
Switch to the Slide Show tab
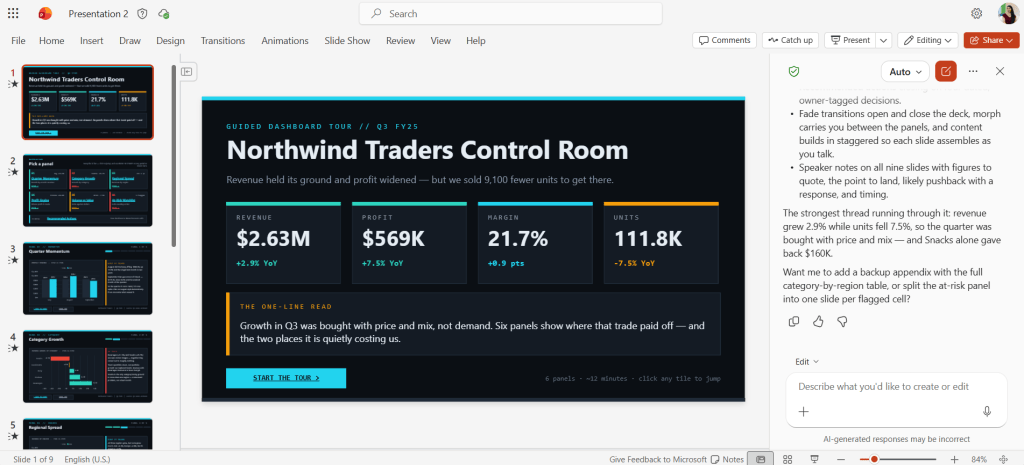point(347,40)
